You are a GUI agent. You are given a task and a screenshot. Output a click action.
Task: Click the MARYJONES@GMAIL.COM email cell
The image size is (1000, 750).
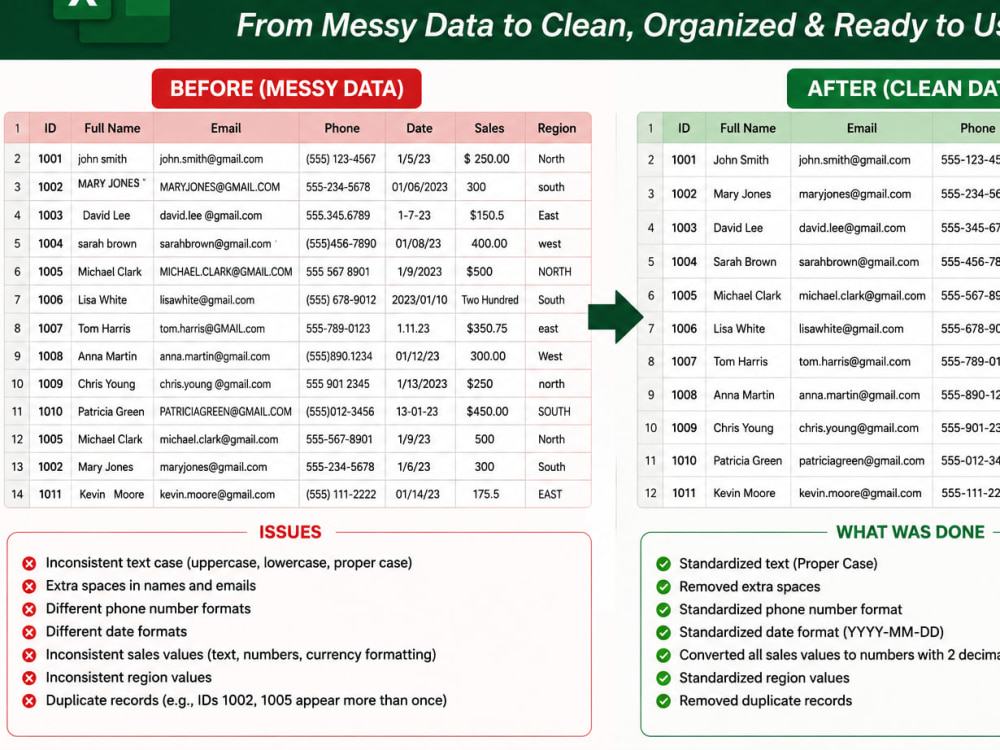[226, 187]
